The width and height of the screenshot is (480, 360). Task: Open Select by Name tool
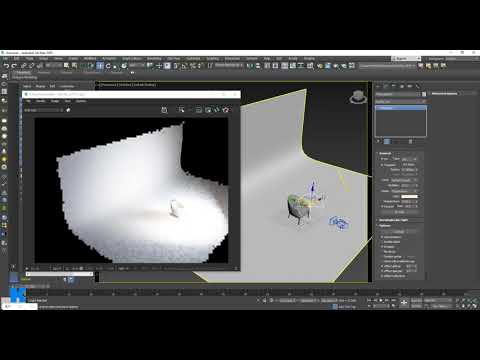pyautogui.click(x=74, y=66)
